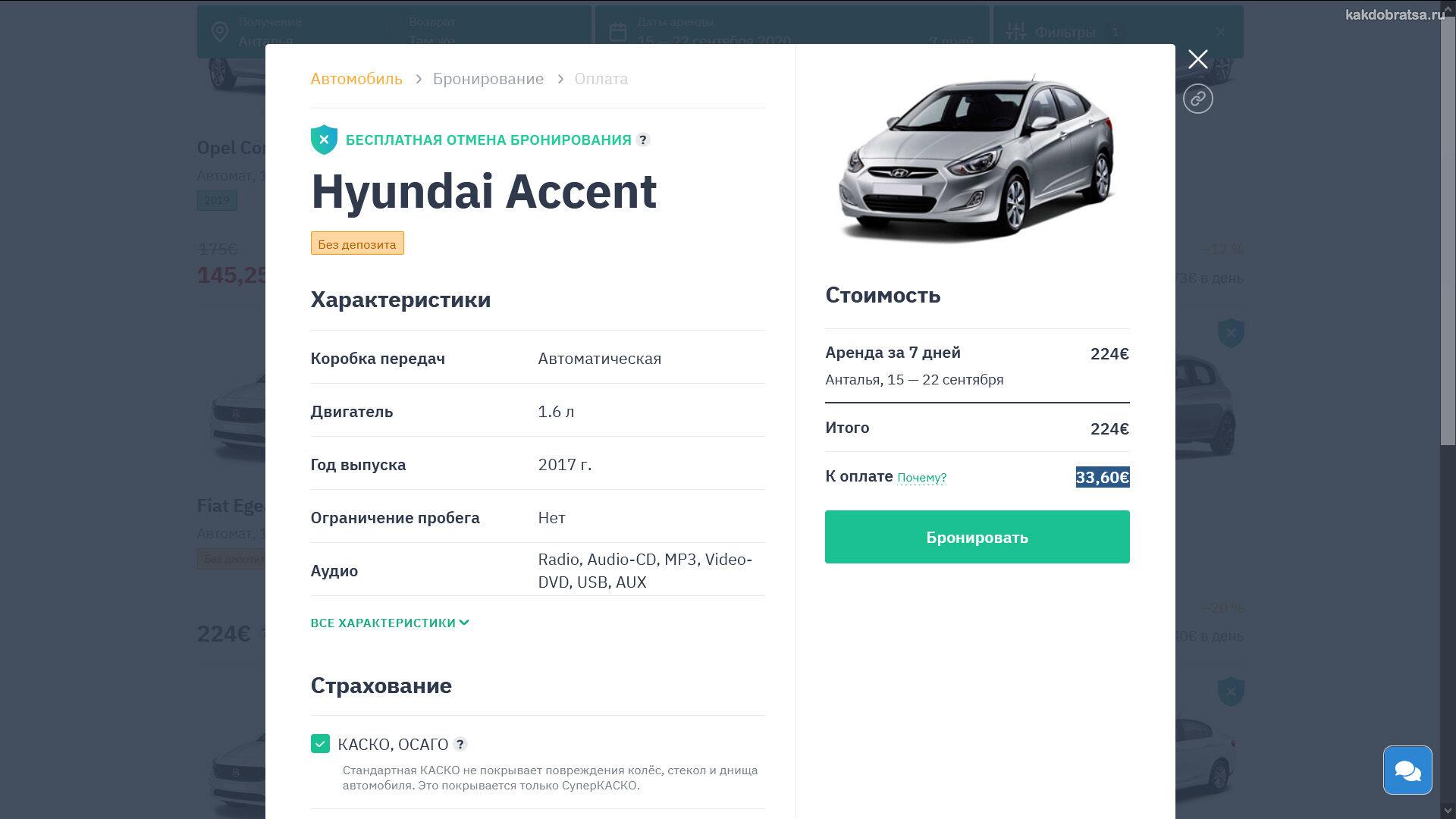1456x819 pixels.
Task: Click the calendar icon for rental dates
Action: pyautogui.click(x=618, y=32)
